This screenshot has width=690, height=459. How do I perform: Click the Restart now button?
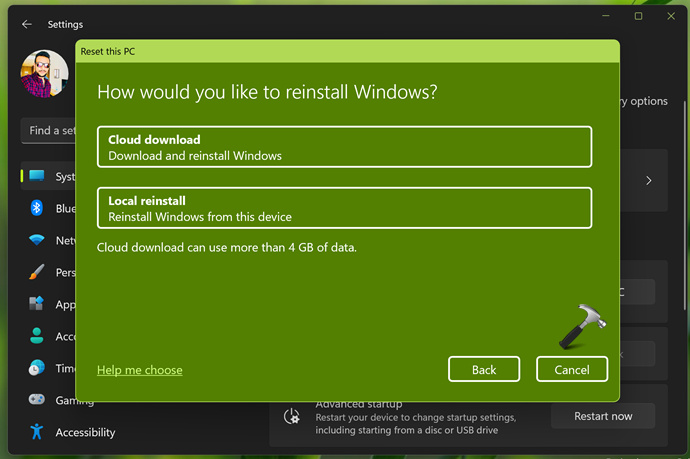602,416
